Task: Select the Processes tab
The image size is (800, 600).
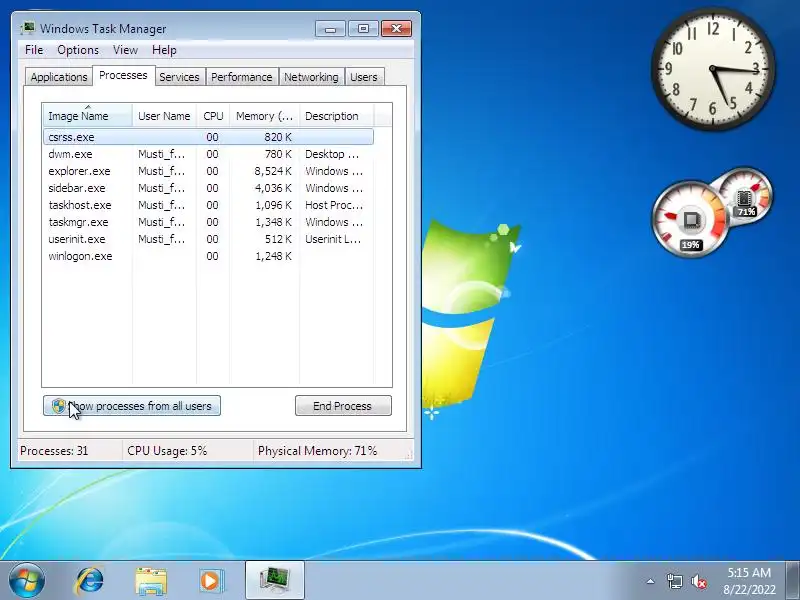Action: (123, 75)
